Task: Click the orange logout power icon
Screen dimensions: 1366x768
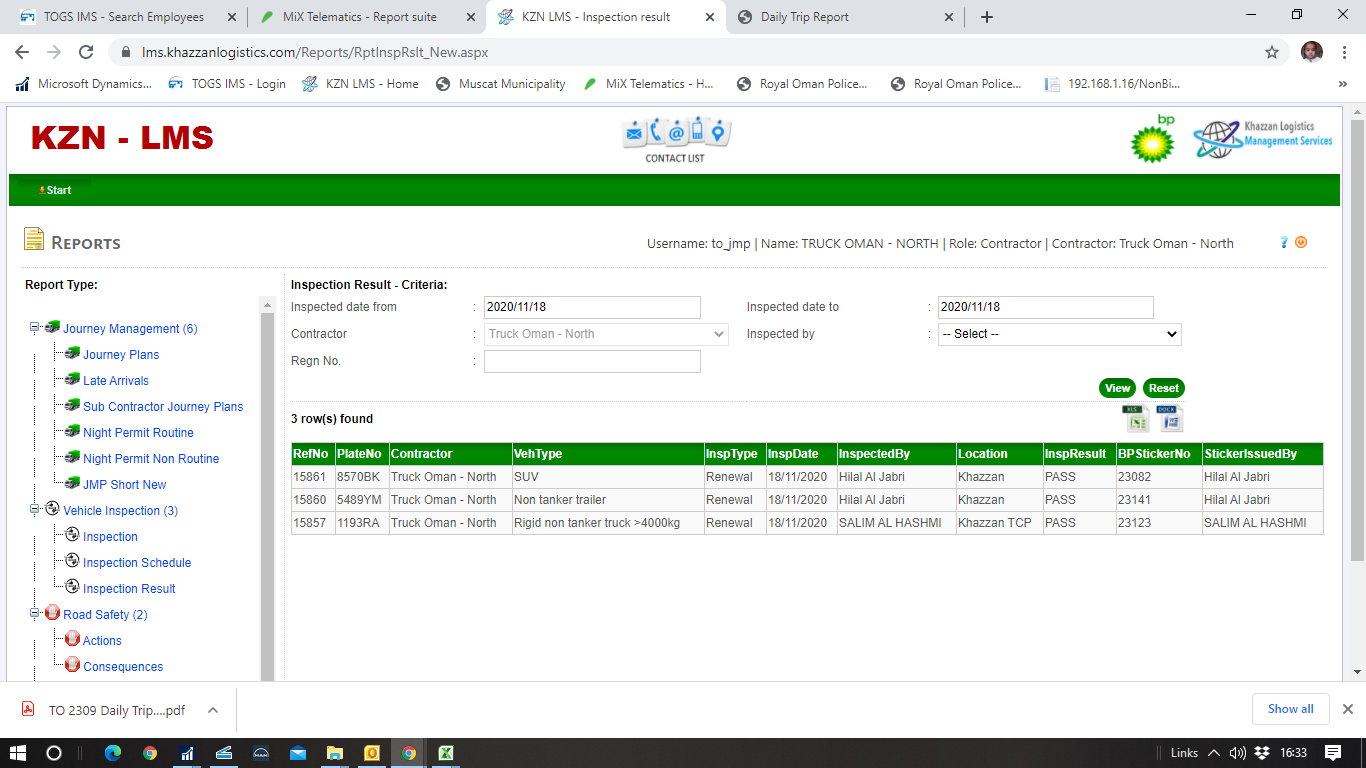Action: point(1301,242)
